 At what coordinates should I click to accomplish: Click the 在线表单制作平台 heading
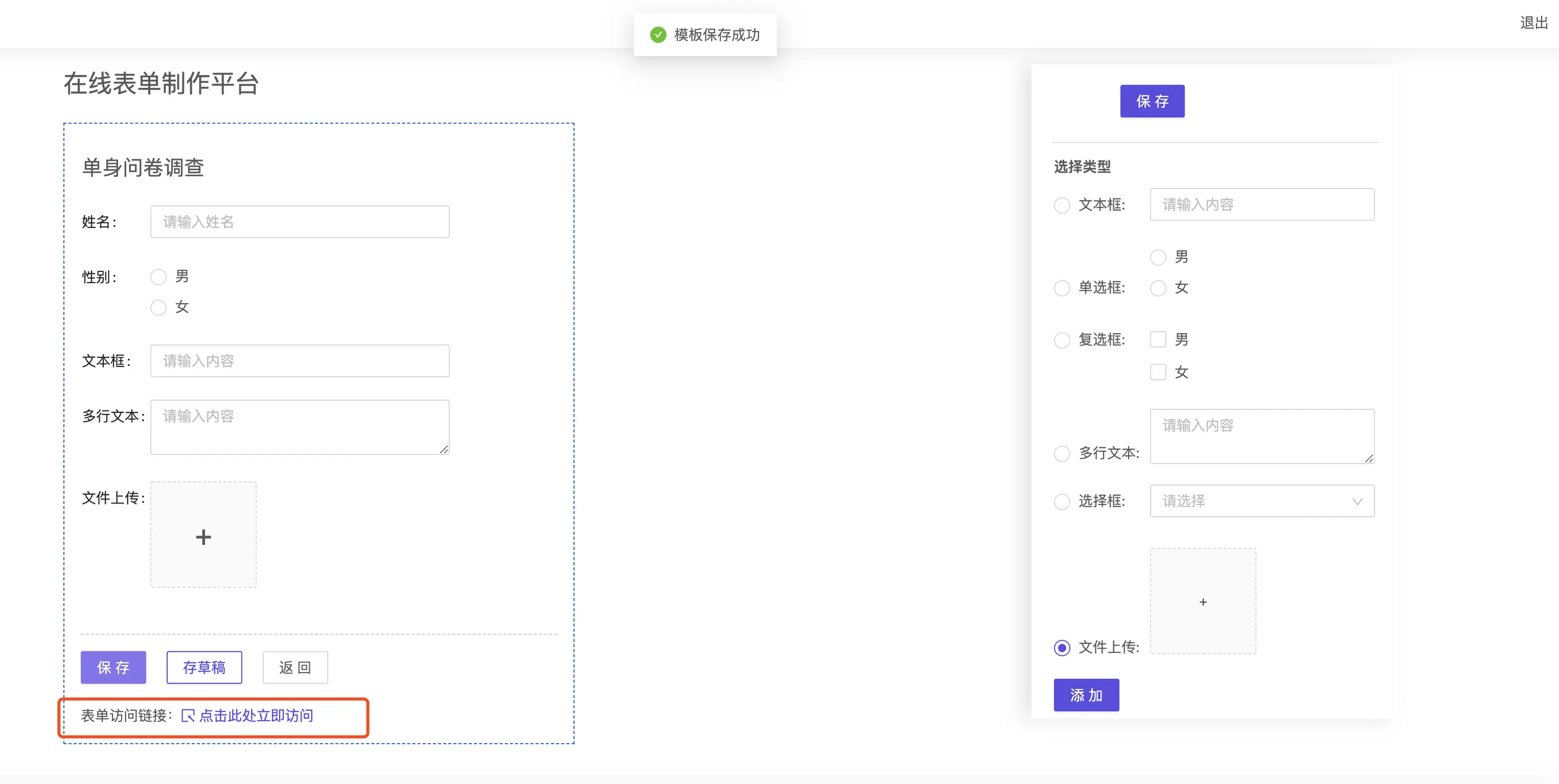click(x=161, y=84)
